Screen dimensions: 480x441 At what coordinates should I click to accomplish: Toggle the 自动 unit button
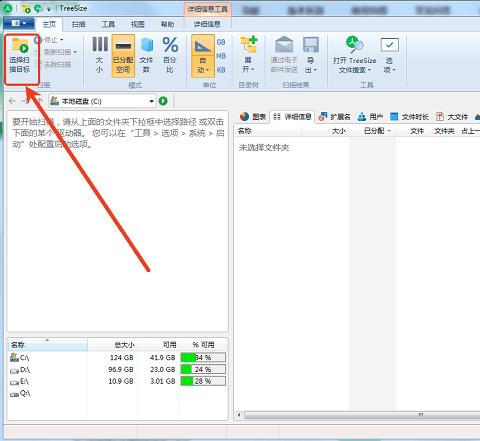(x=203, y=56)
